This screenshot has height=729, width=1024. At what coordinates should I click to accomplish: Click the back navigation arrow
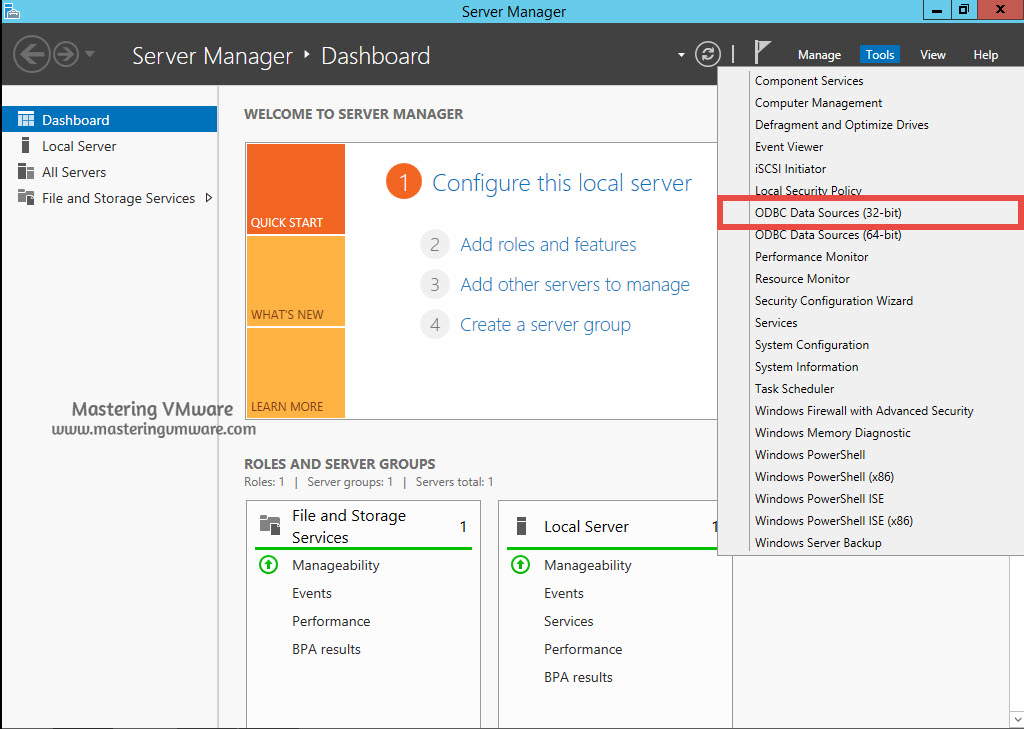31,54
